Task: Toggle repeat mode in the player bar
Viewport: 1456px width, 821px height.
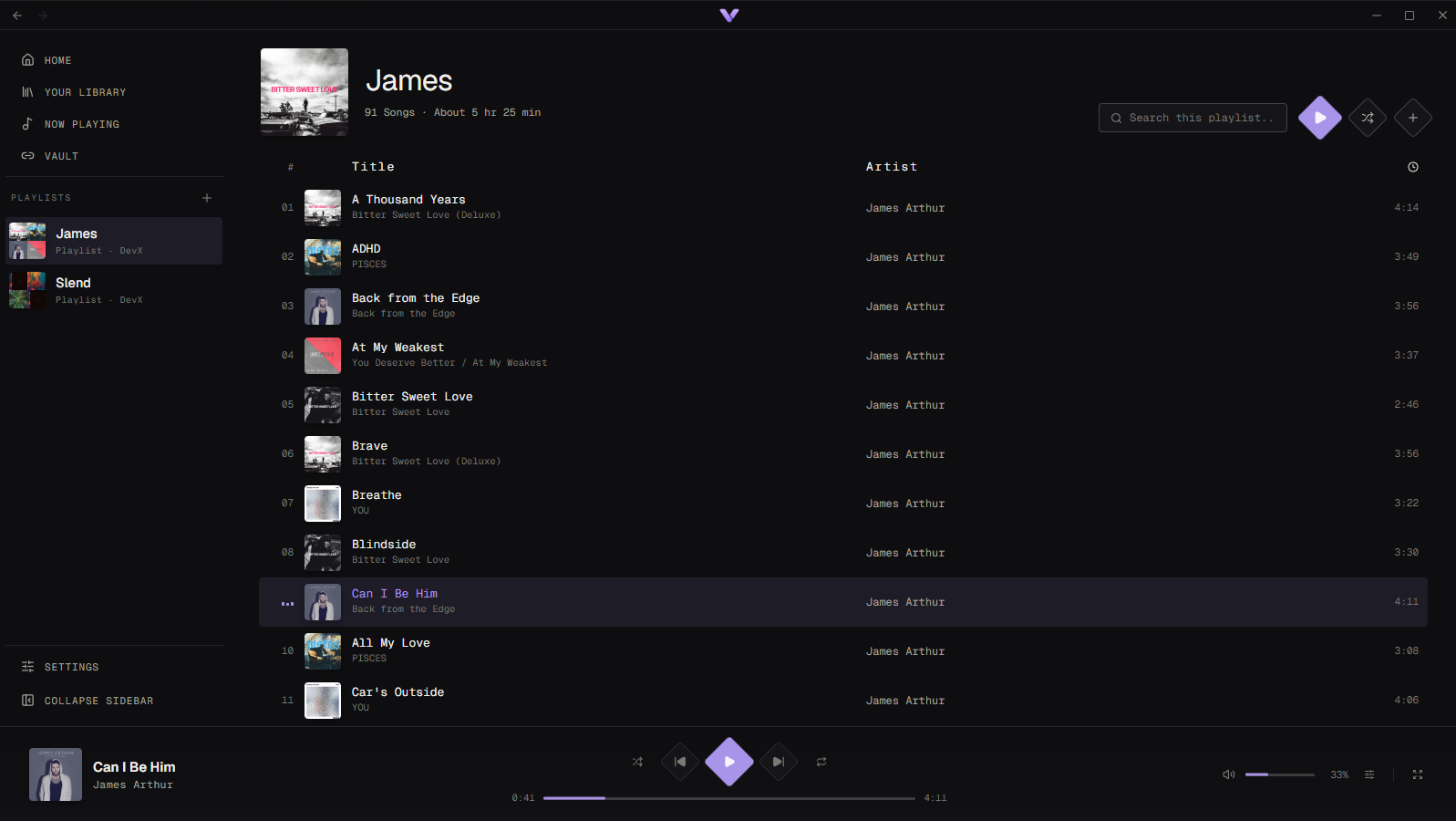Action: (x=821, y=762)
